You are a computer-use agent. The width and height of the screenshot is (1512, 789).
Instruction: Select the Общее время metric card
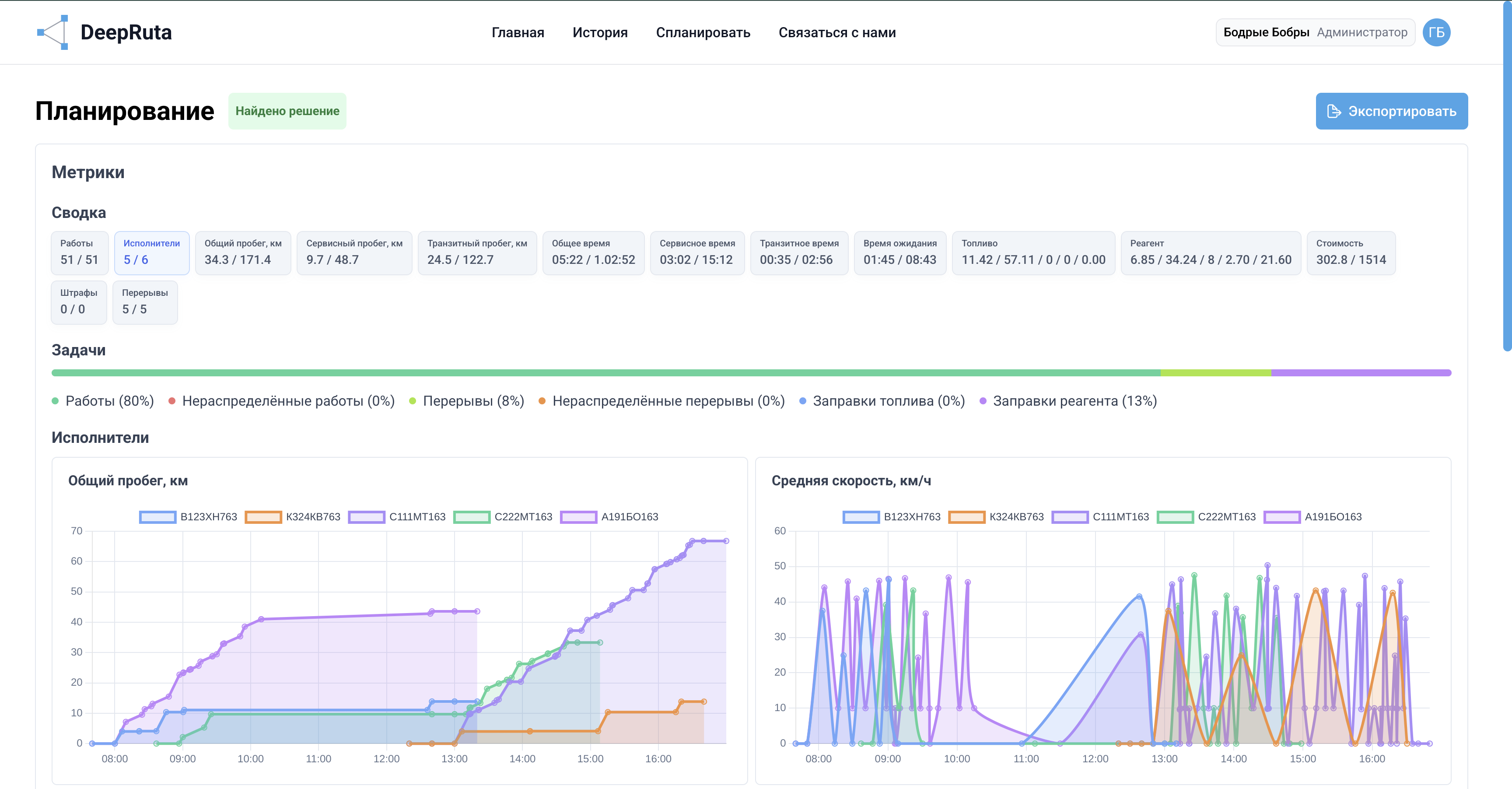(x=593, y=252)
